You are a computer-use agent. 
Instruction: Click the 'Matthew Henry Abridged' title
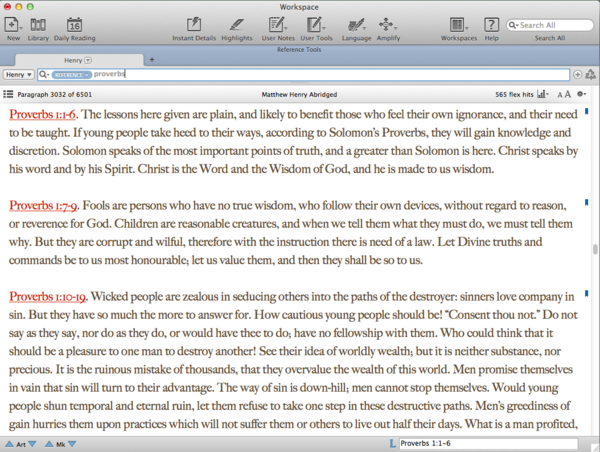click(299, 95)
